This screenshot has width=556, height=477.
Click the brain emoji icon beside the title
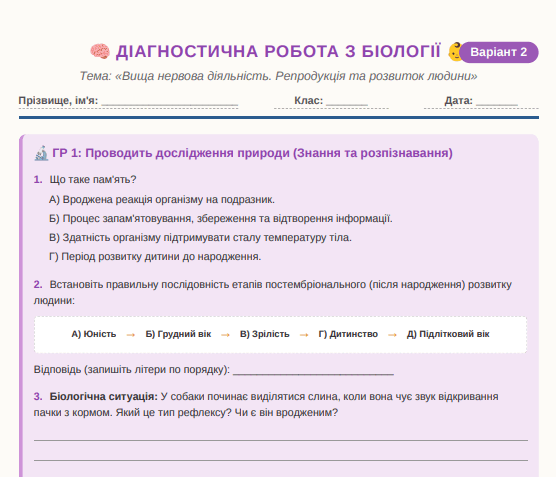tap(100, 51)
